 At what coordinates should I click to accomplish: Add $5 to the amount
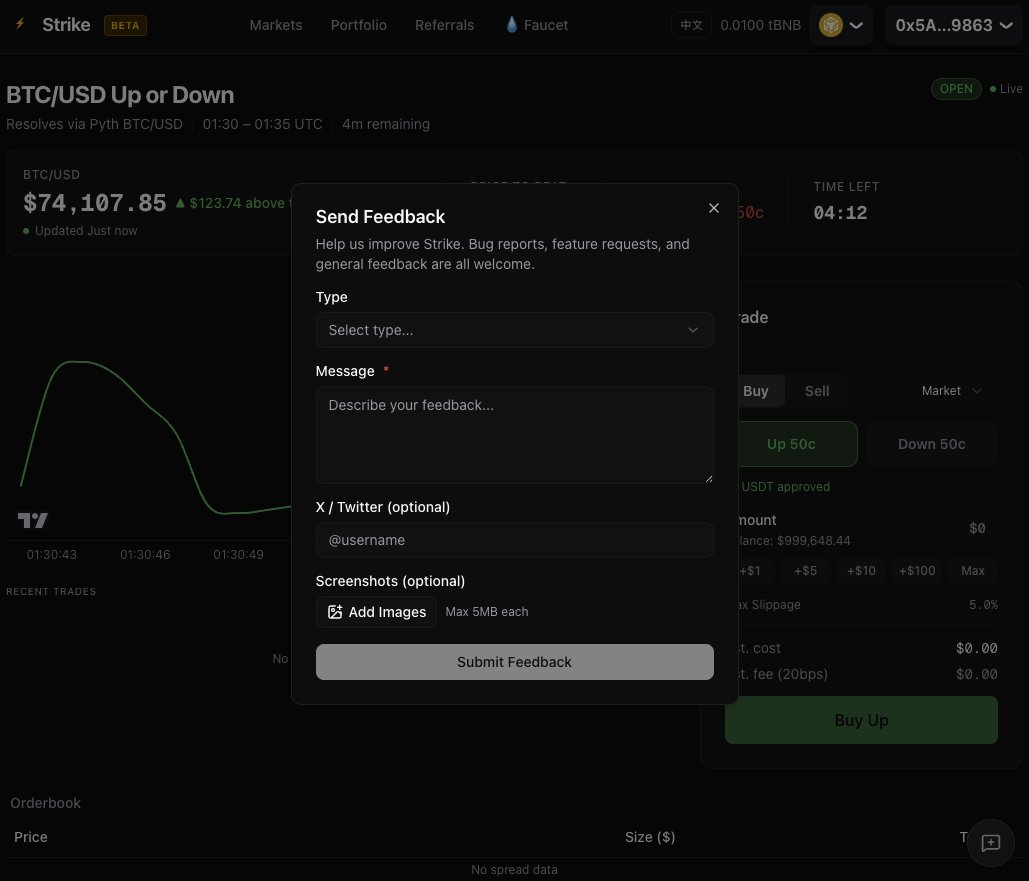pyautogui.click(x=805, y=570)
